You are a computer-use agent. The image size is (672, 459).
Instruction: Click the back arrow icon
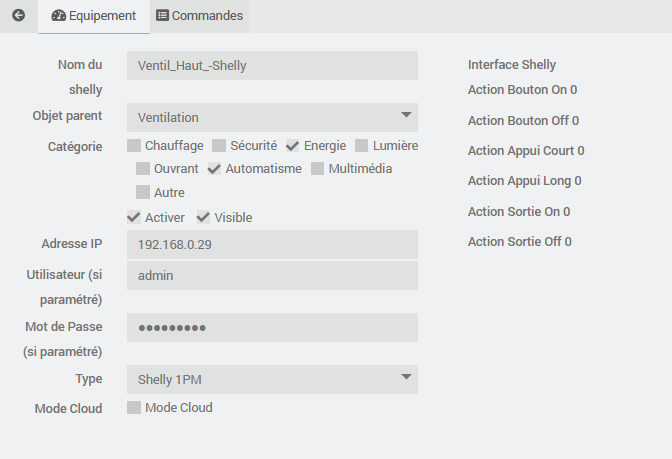click(x=17, y=16)
